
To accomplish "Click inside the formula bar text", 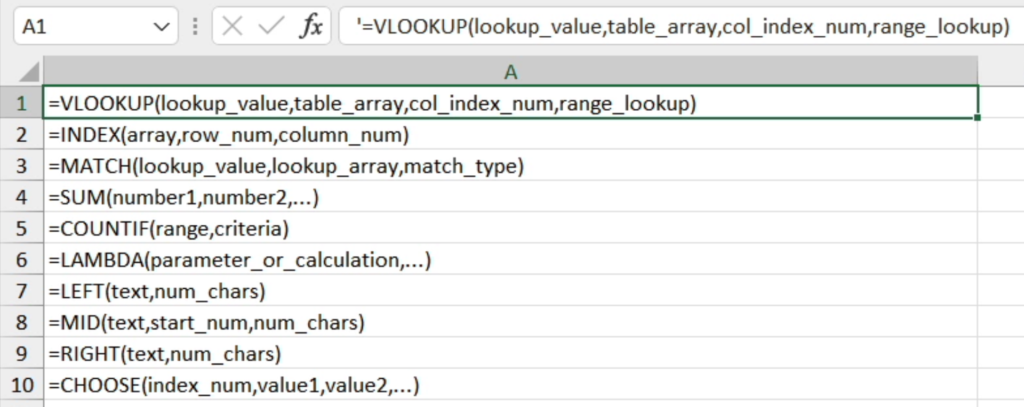I will 680,28.
